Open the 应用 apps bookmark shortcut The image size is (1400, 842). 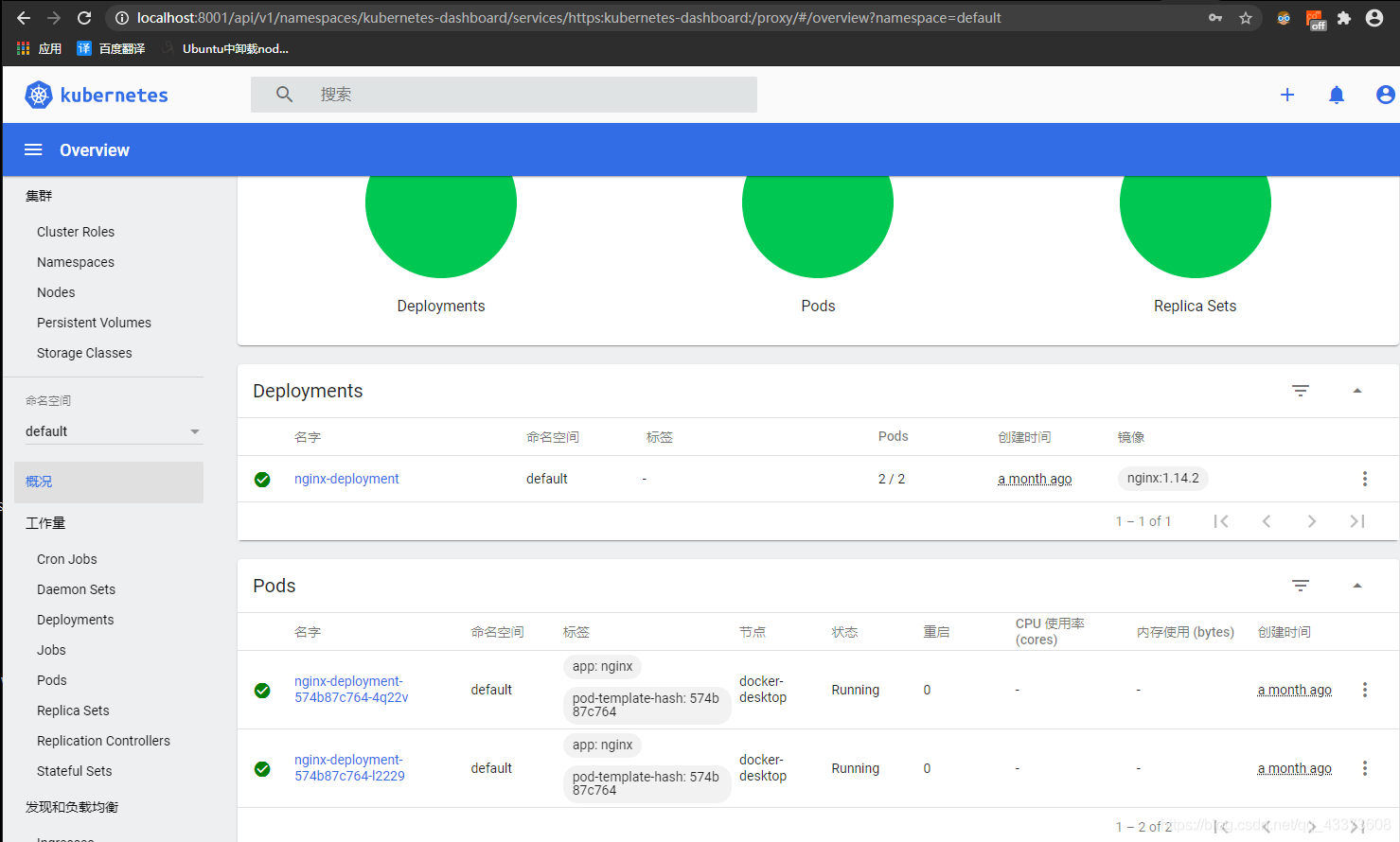[x=39, y=48]
